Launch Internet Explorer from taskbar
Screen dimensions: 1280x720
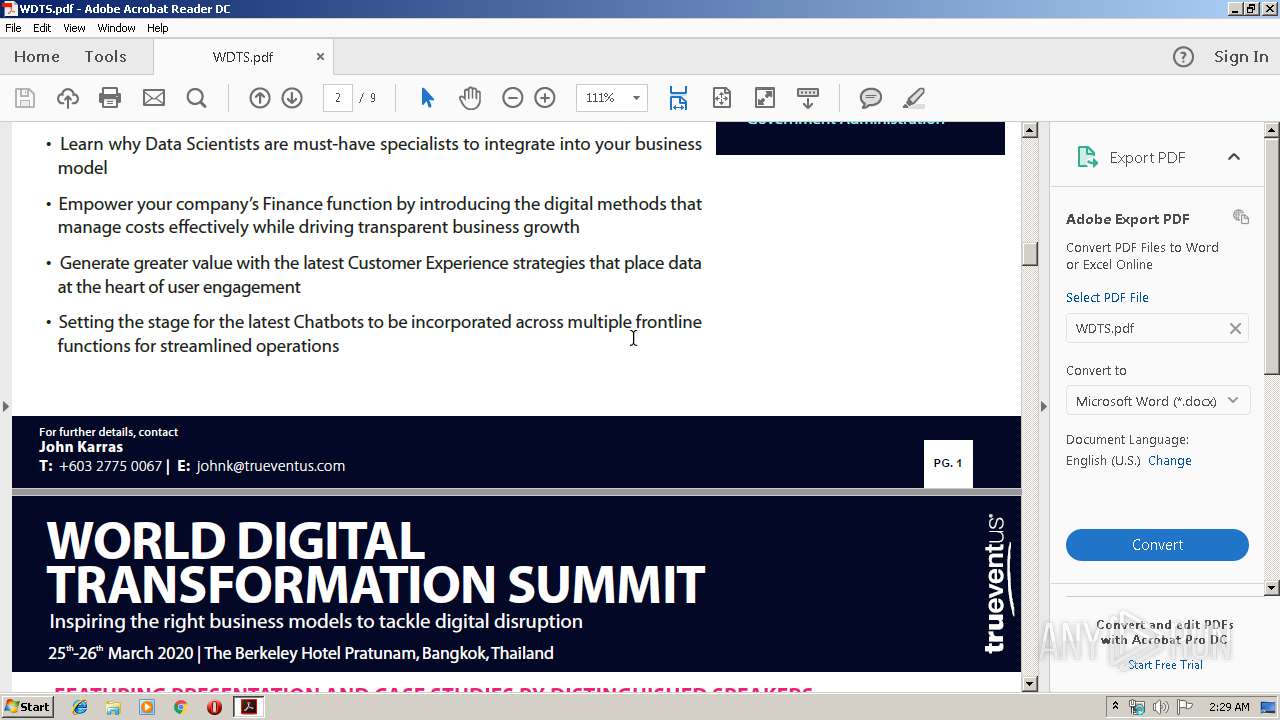pos(80,707)
